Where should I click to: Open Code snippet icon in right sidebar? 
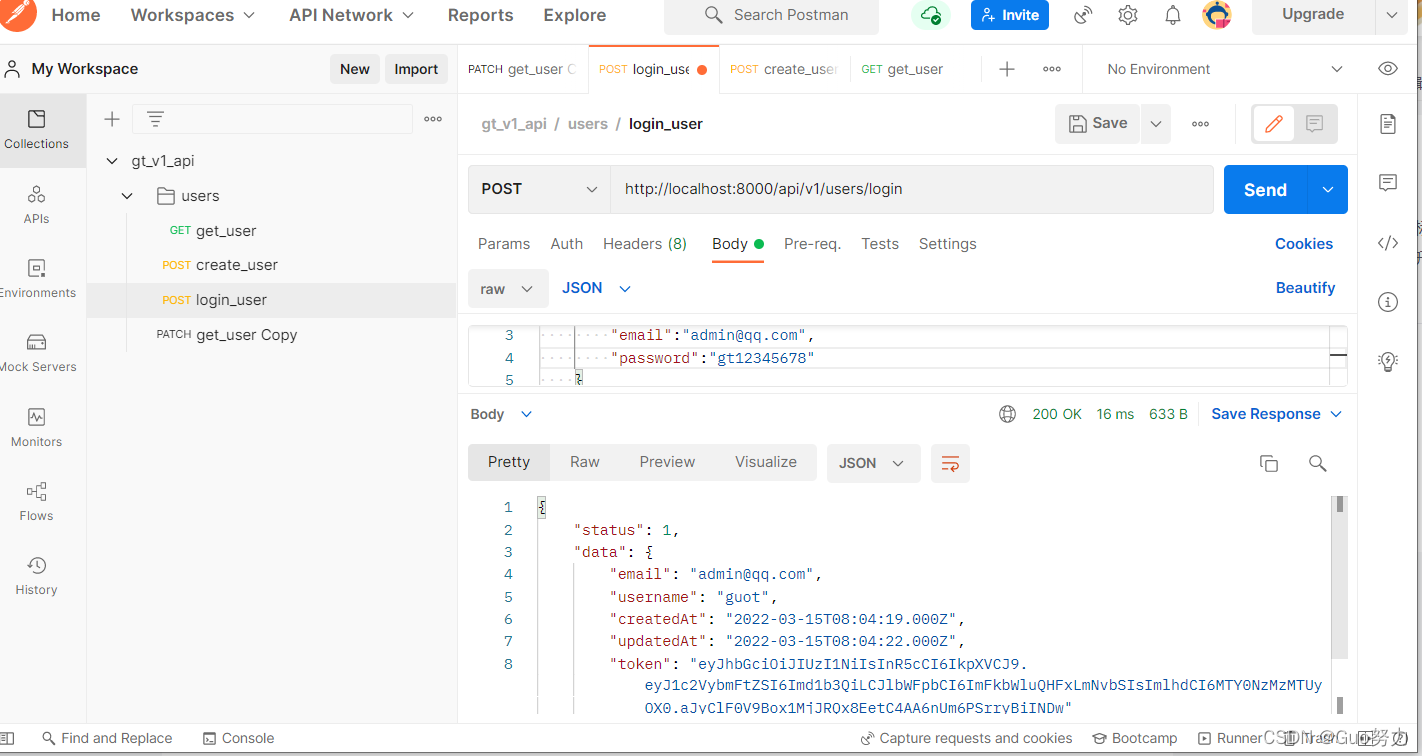pyautogui.click(x=1388, y=243)
